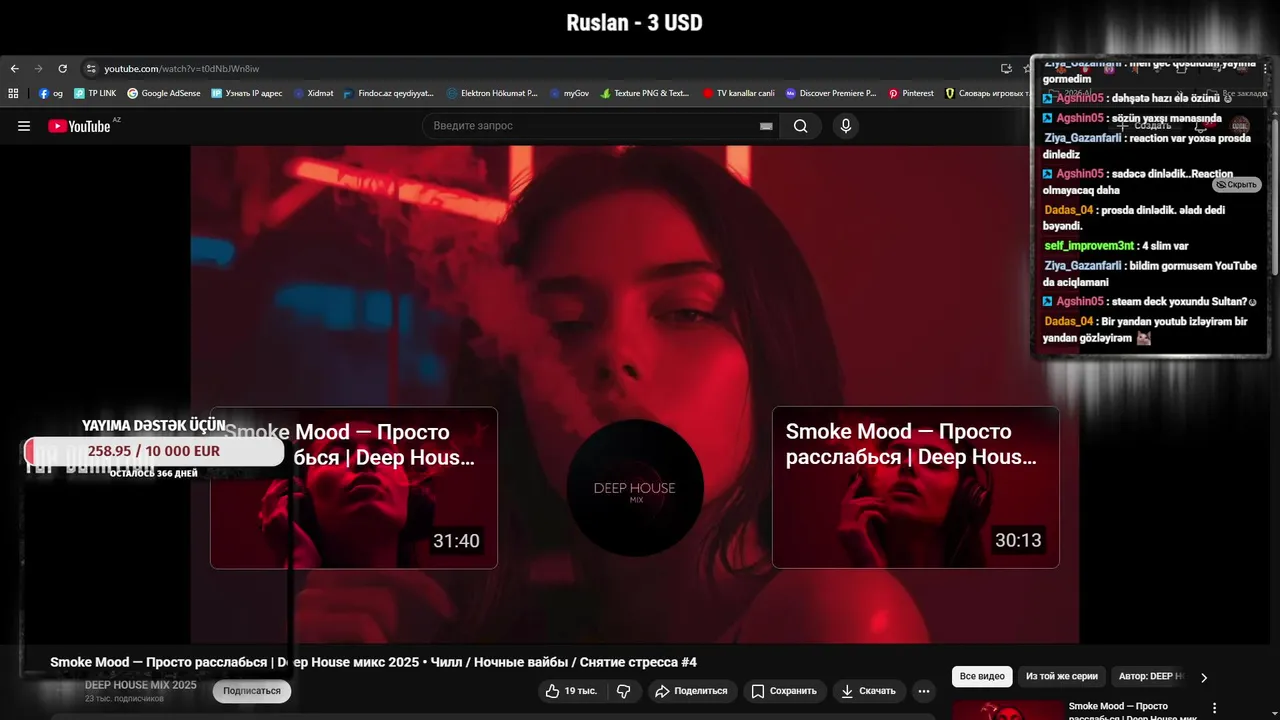The image size is (1280, 720).
Task: Click the magnifier search button
Action: (x=800, y=126)
